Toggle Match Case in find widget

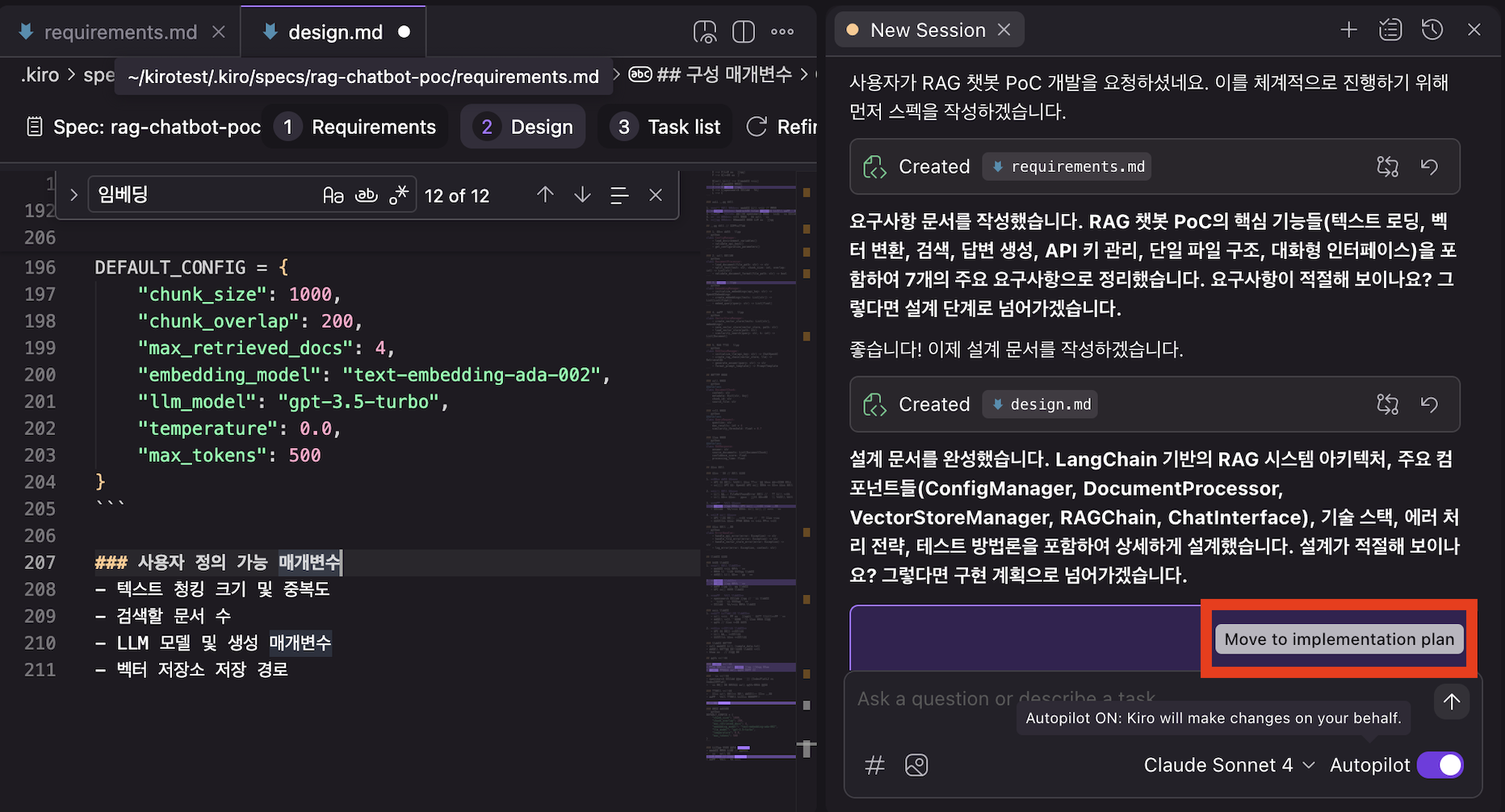tap(333, 195)
